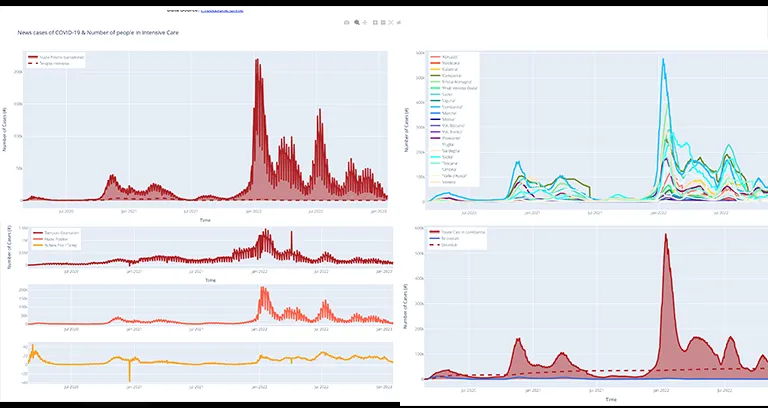
Task: Toggle Nuovi Positivi trace in lower-left legend
Action: point(50,238)
